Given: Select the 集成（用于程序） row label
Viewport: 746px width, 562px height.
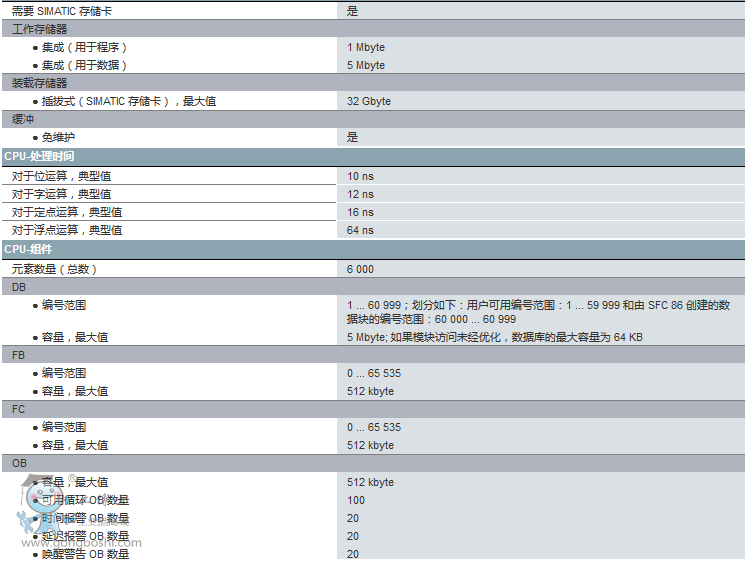Looking at the screenshot, I should (84, 47).
